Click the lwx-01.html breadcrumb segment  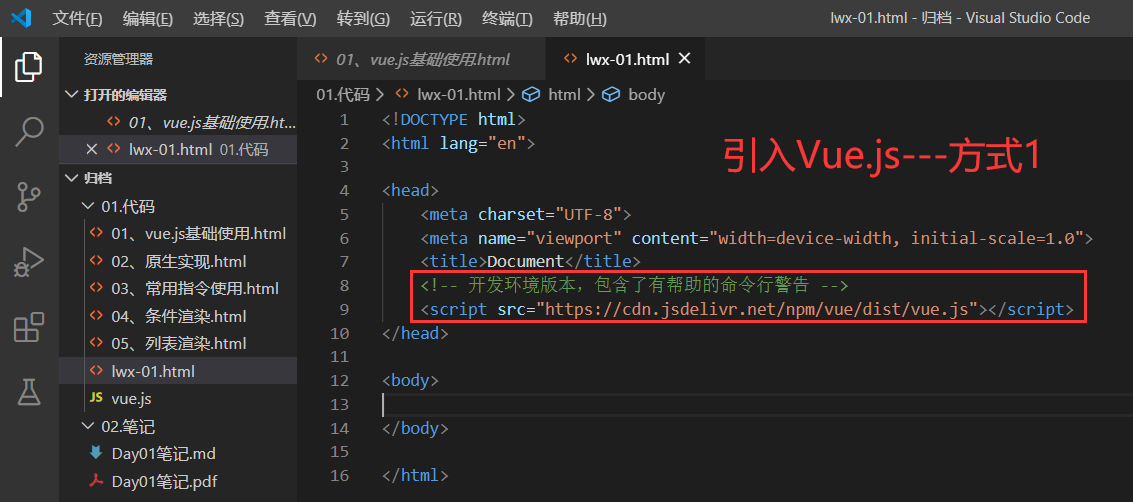pyautogui.click(x=459, y=95)
